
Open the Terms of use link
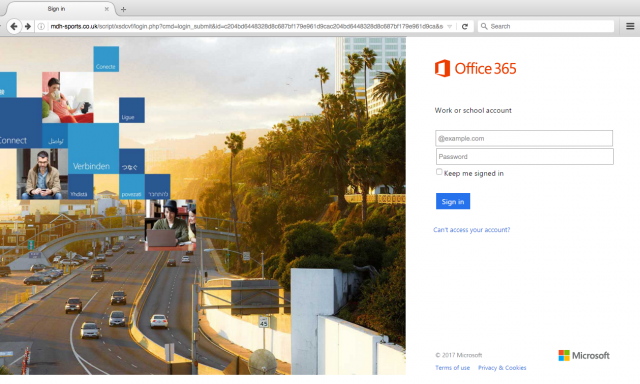452,368
